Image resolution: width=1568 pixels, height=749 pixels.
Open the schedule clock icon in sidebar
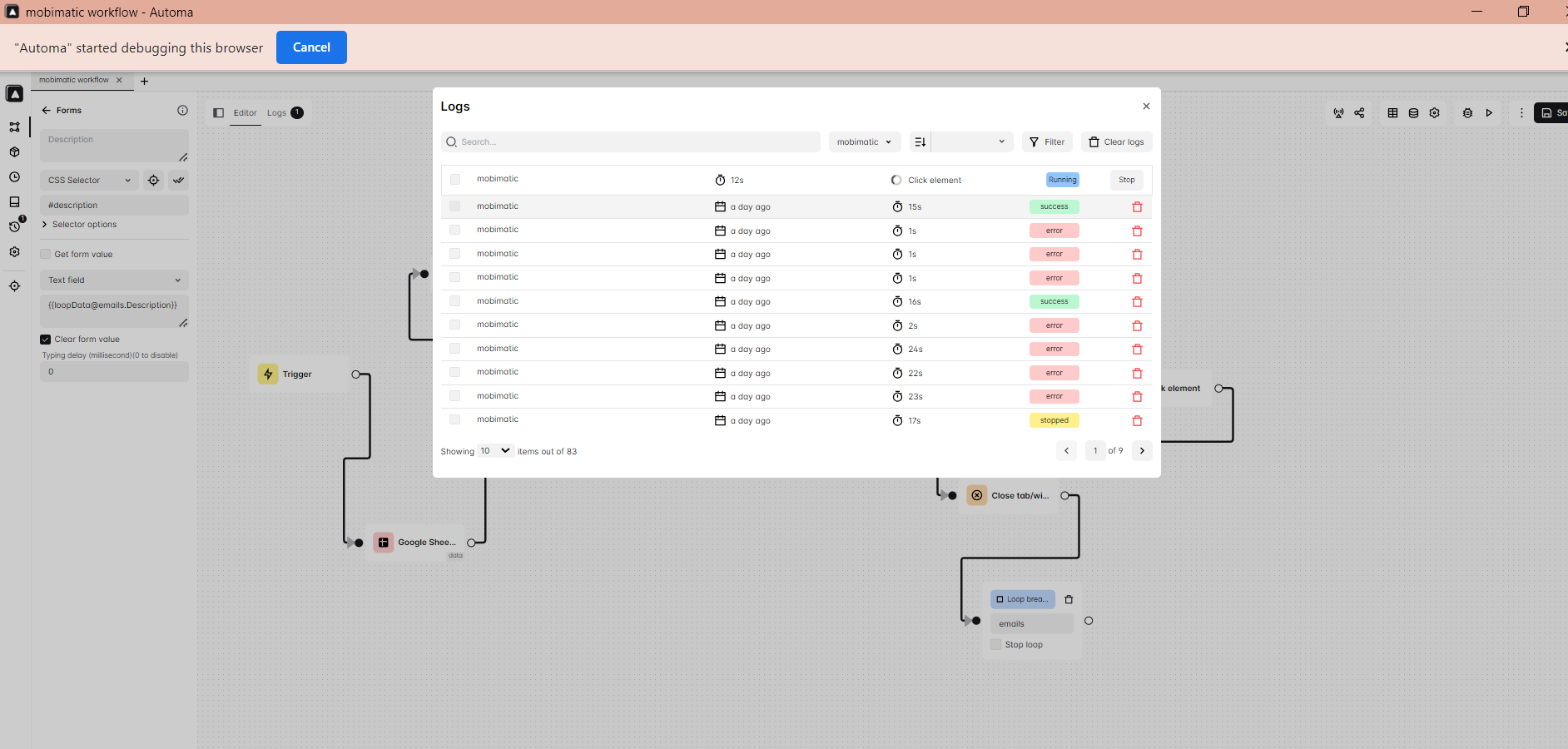pos(14,177)
